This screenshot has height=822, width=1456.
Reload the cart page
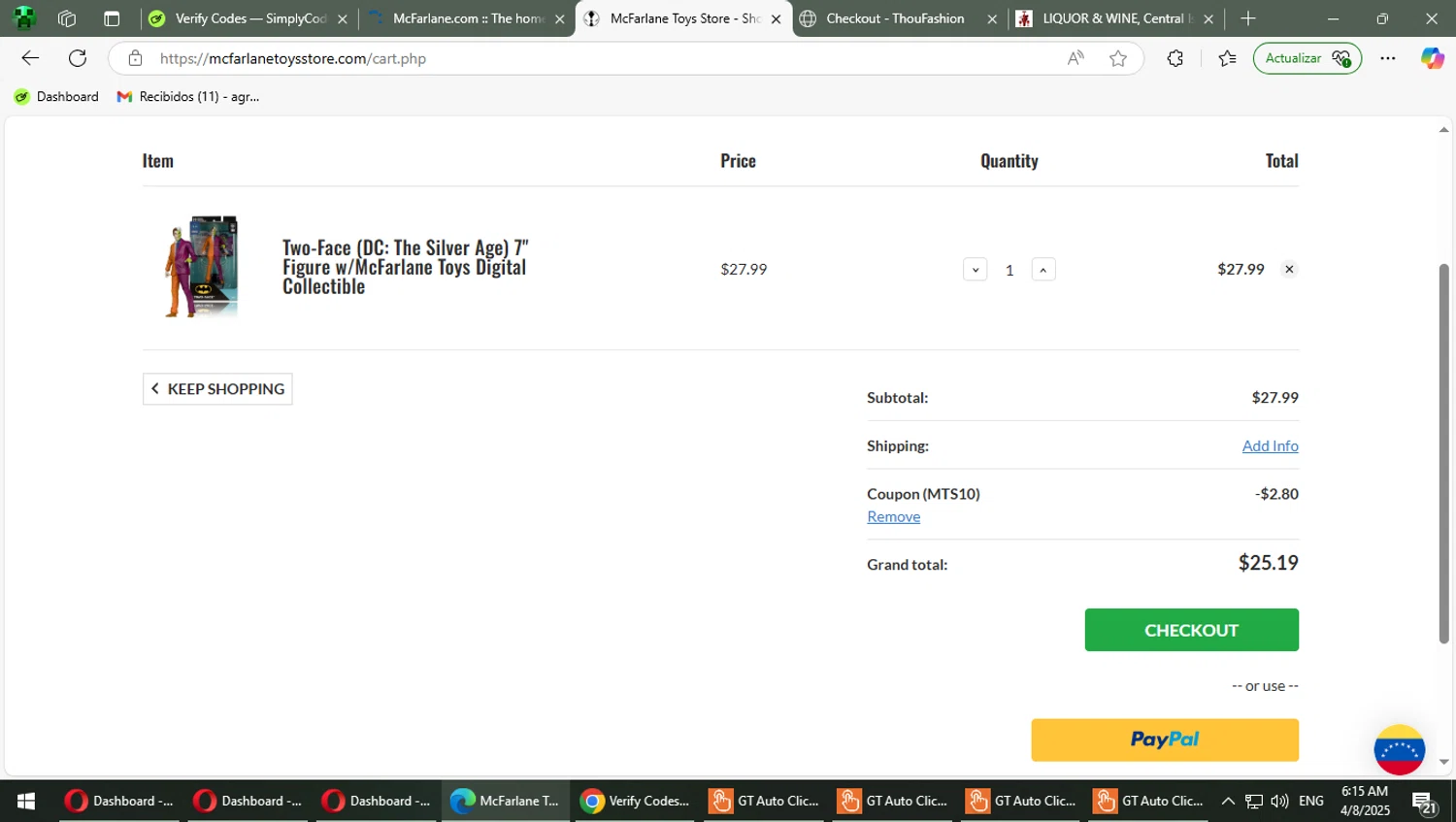[x=78, y=58]
